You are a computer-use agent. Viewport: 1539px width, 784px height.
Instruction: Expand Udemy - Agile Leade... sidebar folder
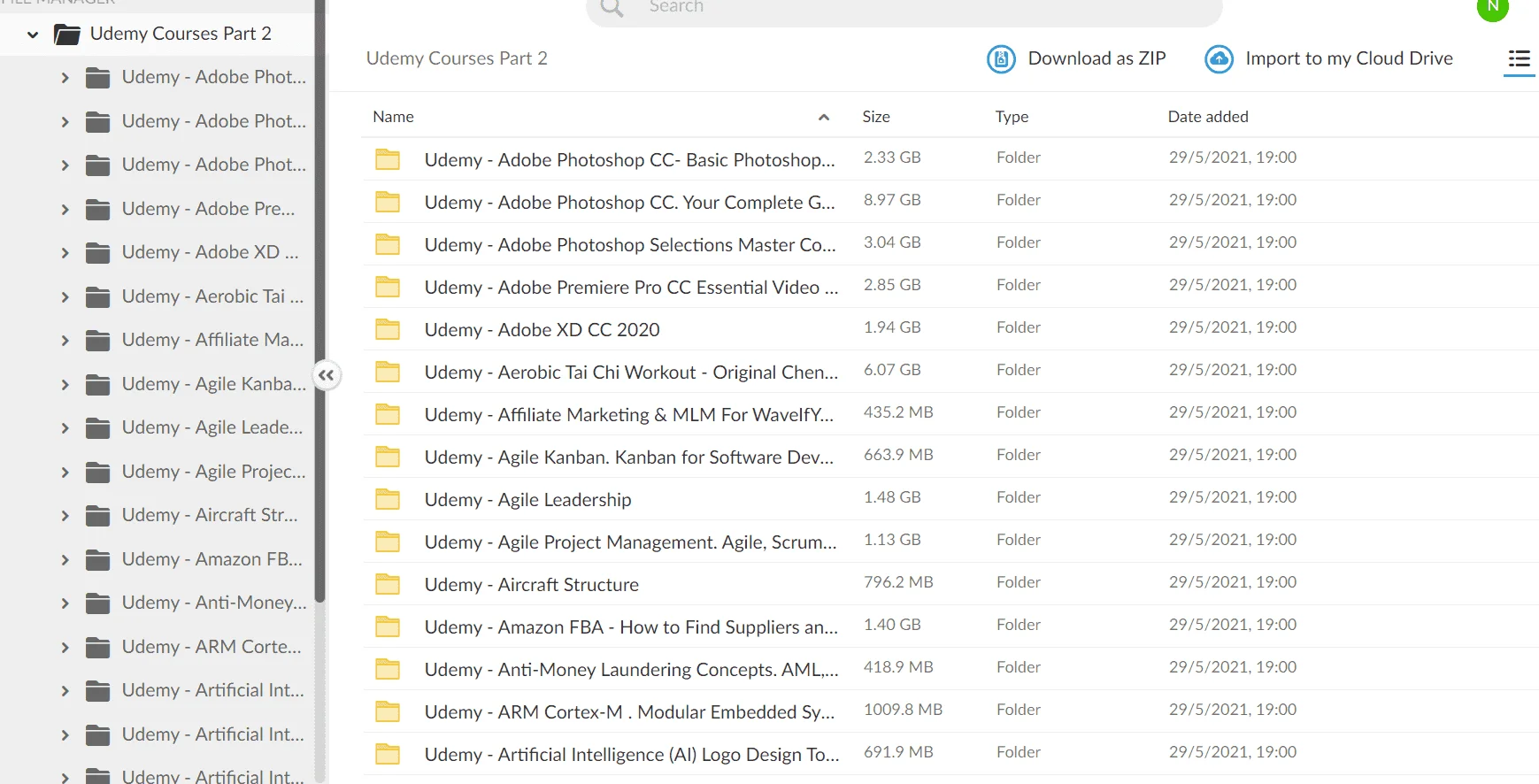click(x=65, y=428)
